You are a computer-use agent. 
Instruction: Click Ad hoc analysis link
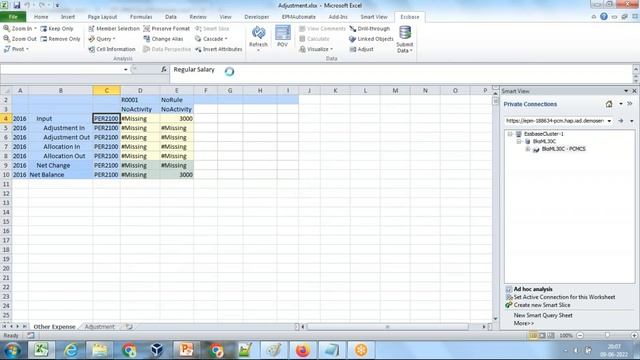coord(533,289)
